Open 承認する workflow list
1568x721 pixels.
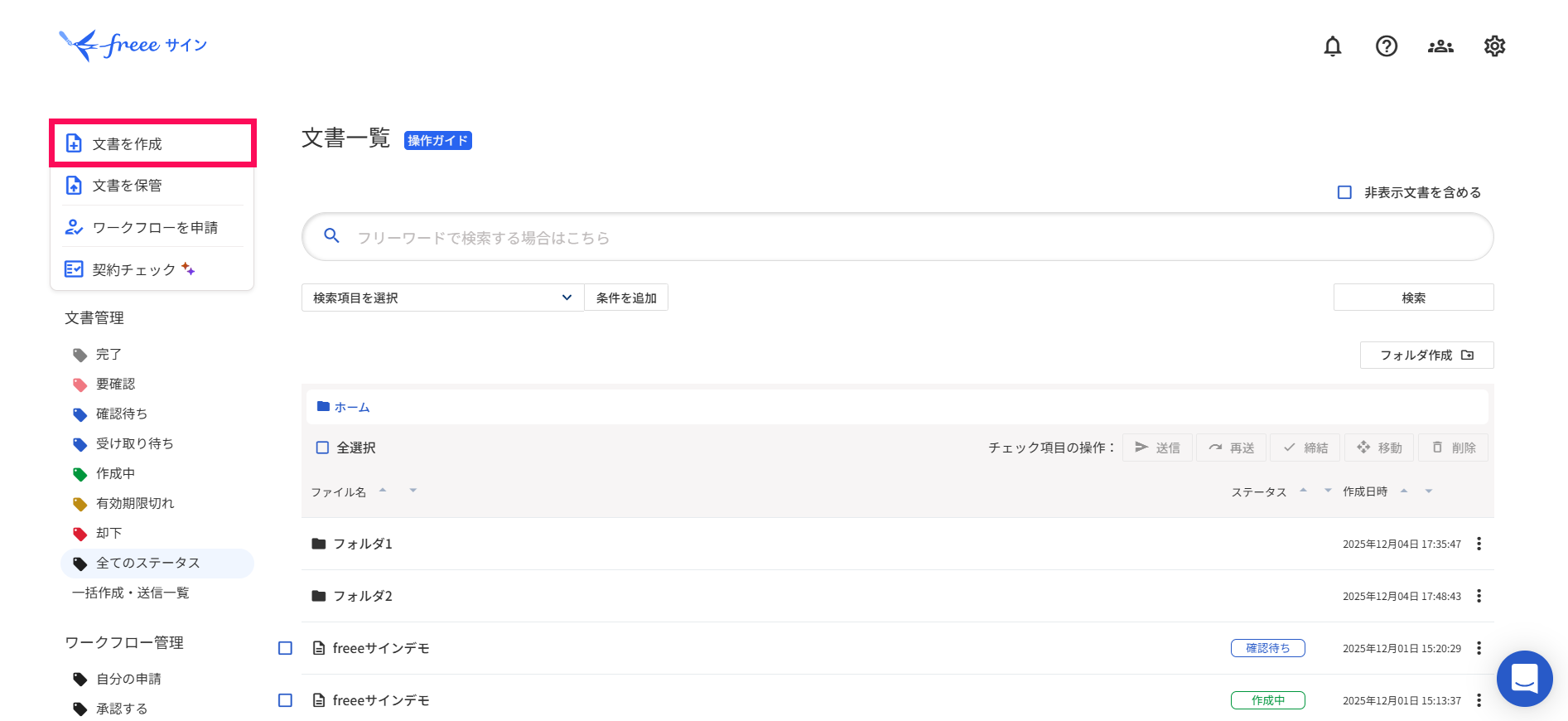(x=122, y=709)
